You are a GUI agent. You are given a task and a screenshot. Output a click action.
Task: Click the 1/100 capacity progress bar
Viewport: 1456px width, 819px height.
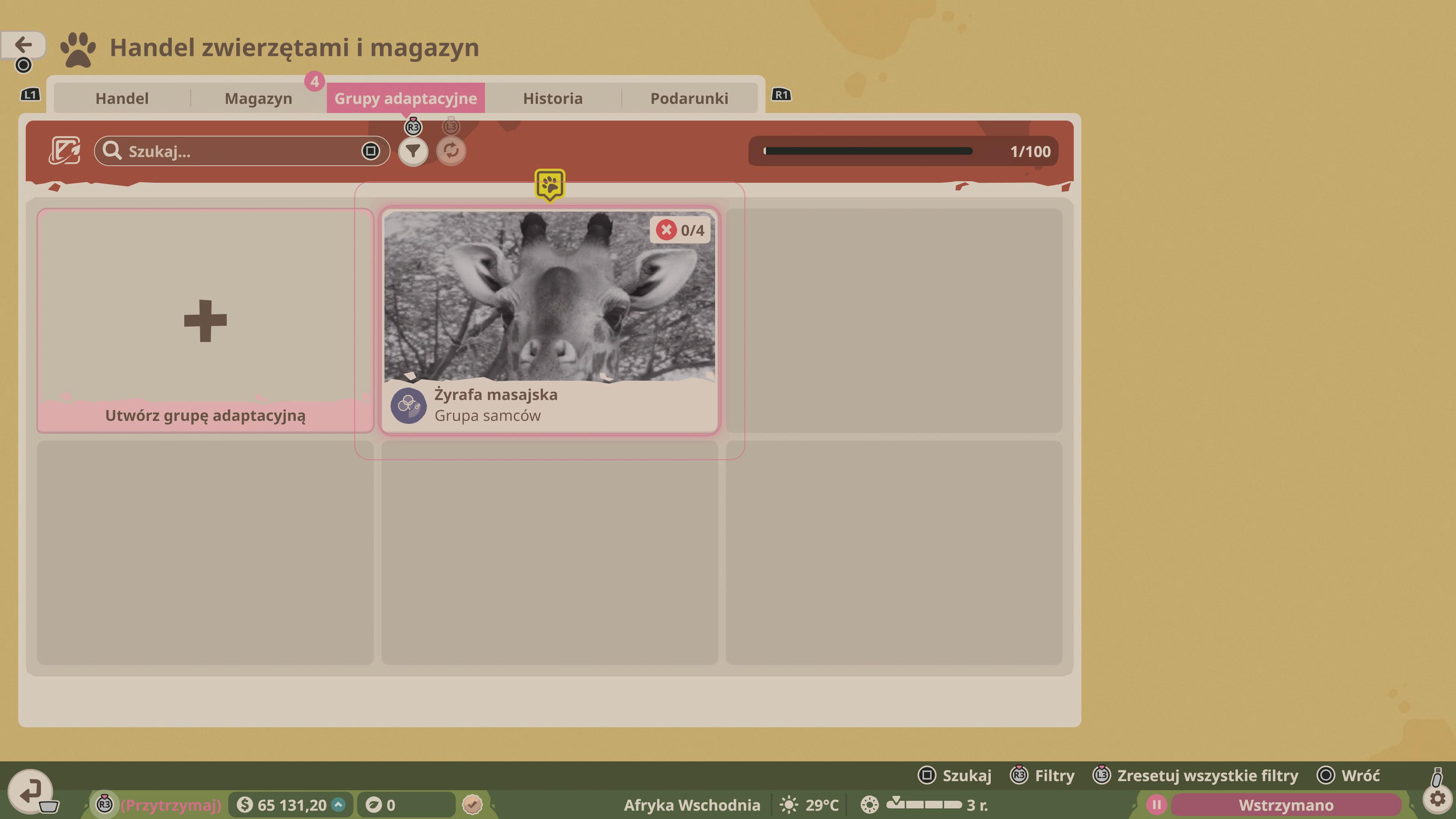click(903, 151)
